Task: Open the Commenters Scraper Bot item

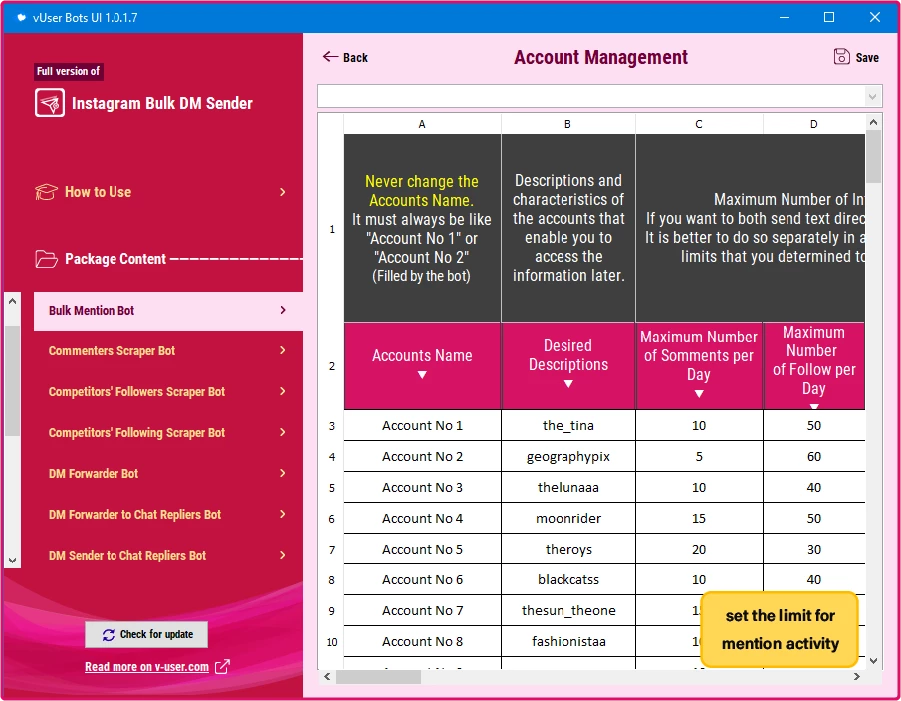Action: point(168,351)
